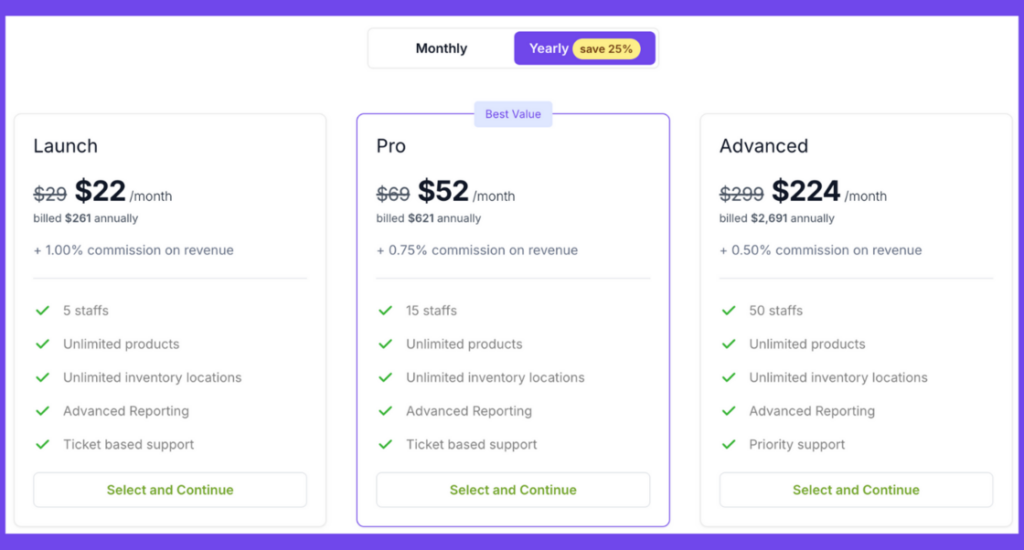Click checkmark beside Priority support
Viewport: 1024px width, 550px height.
tap(729, 444)
